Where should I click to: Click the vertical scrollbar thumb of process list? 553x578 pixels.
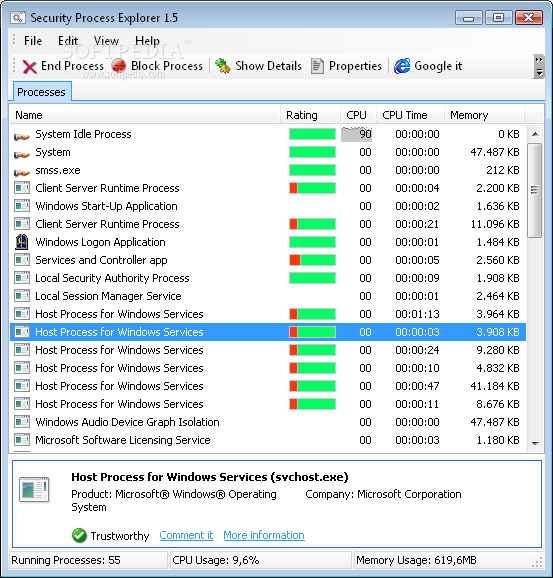[x=535, y=190]
